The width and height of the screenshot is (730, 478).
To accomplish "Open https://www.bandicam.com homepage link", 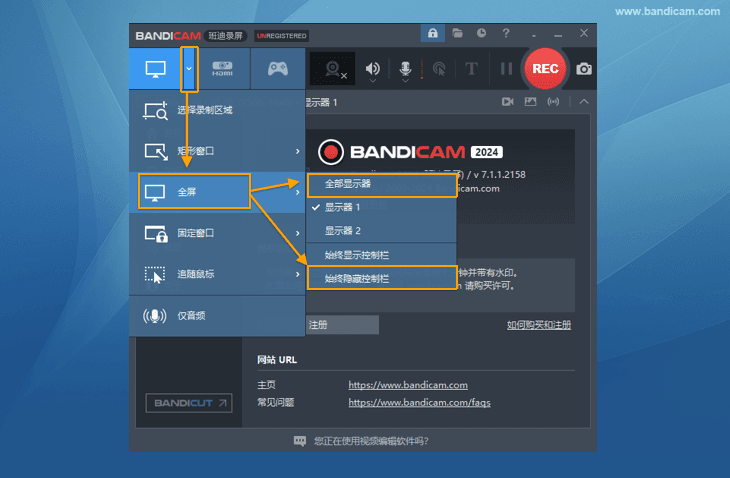I will [408, 385].
